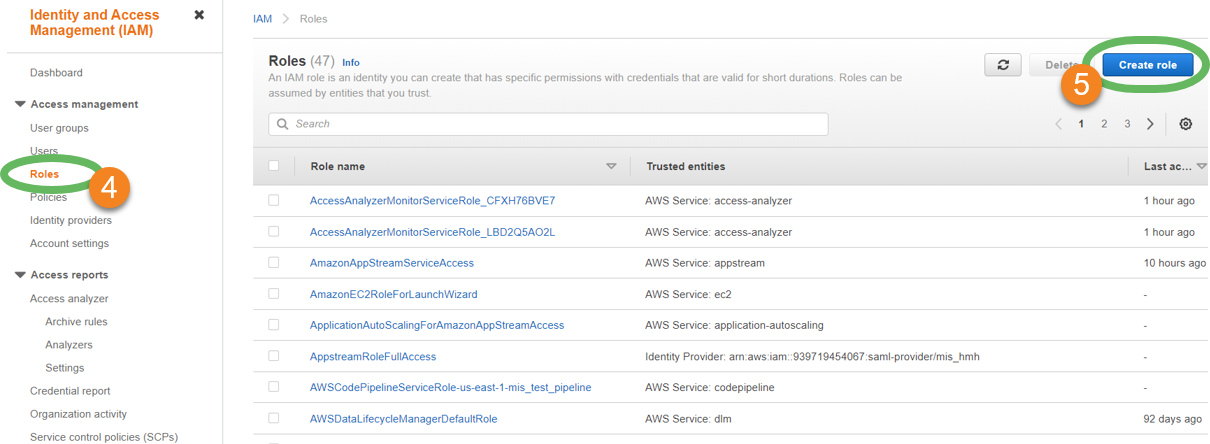Open table preferences gear icon

point(1186,124)
